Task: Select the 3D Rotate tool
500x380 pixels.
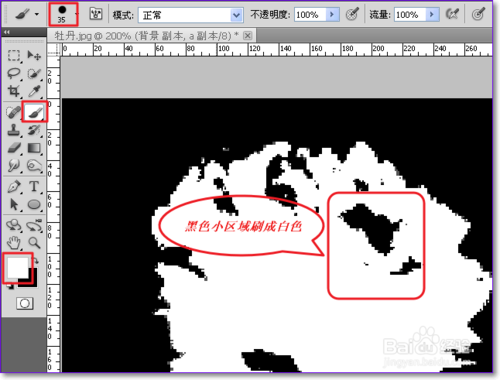Action: tap(14, 226)
